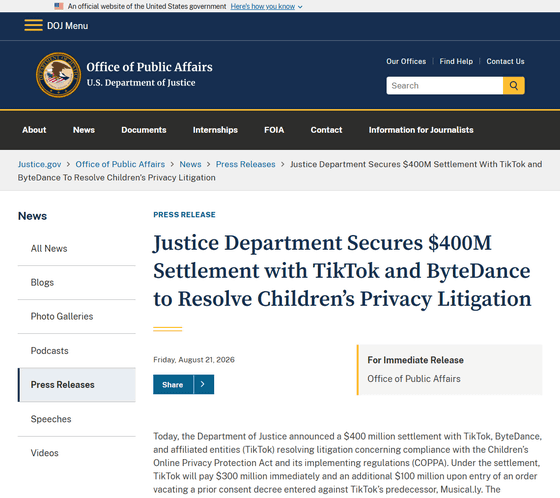The image size is (560, 498).
Task: Go to Justice.gov breadcrumb link
Action: 40,164
